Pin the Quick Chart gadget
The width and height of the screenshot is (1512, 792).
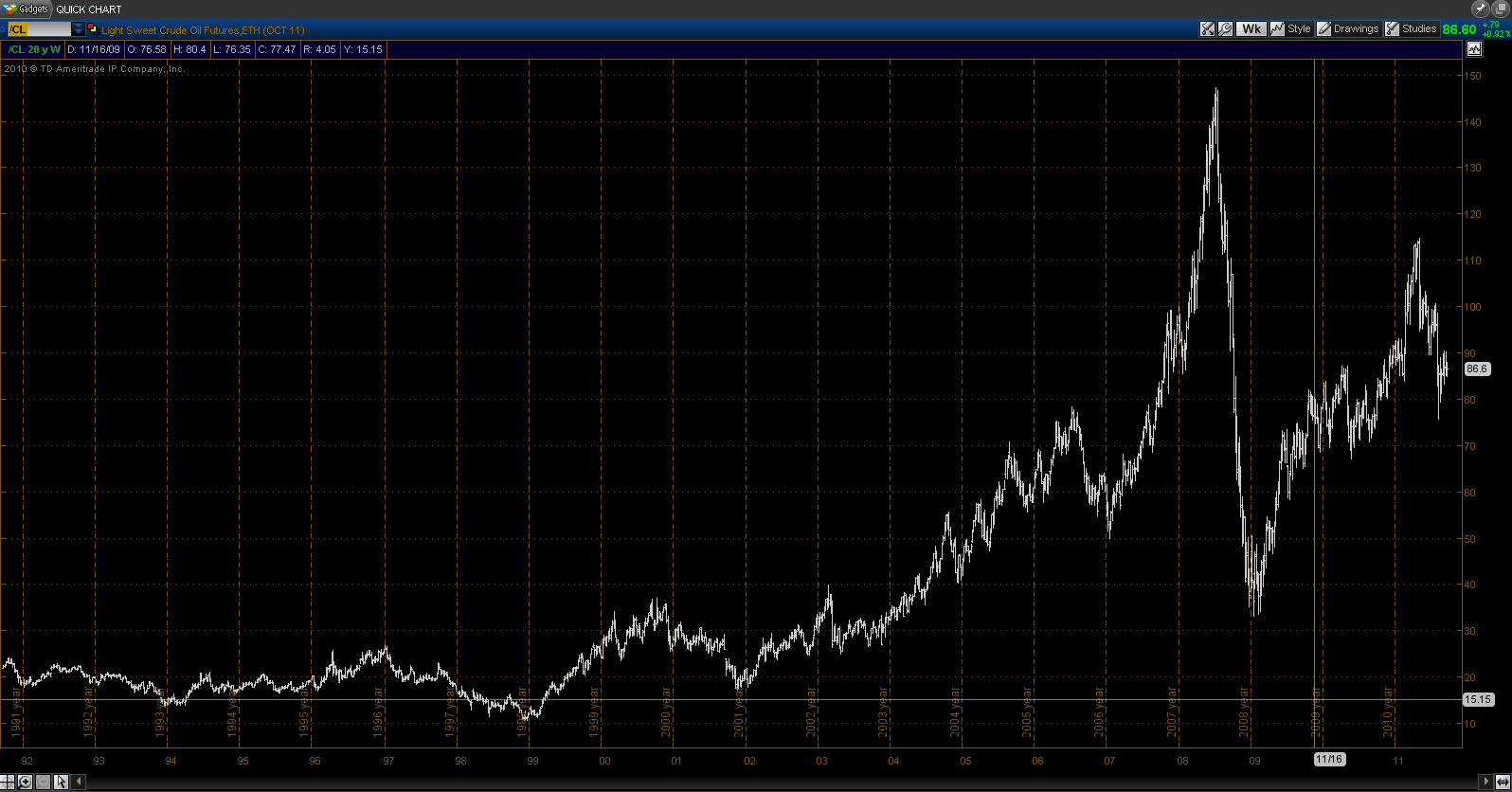tap(1482, 9)
